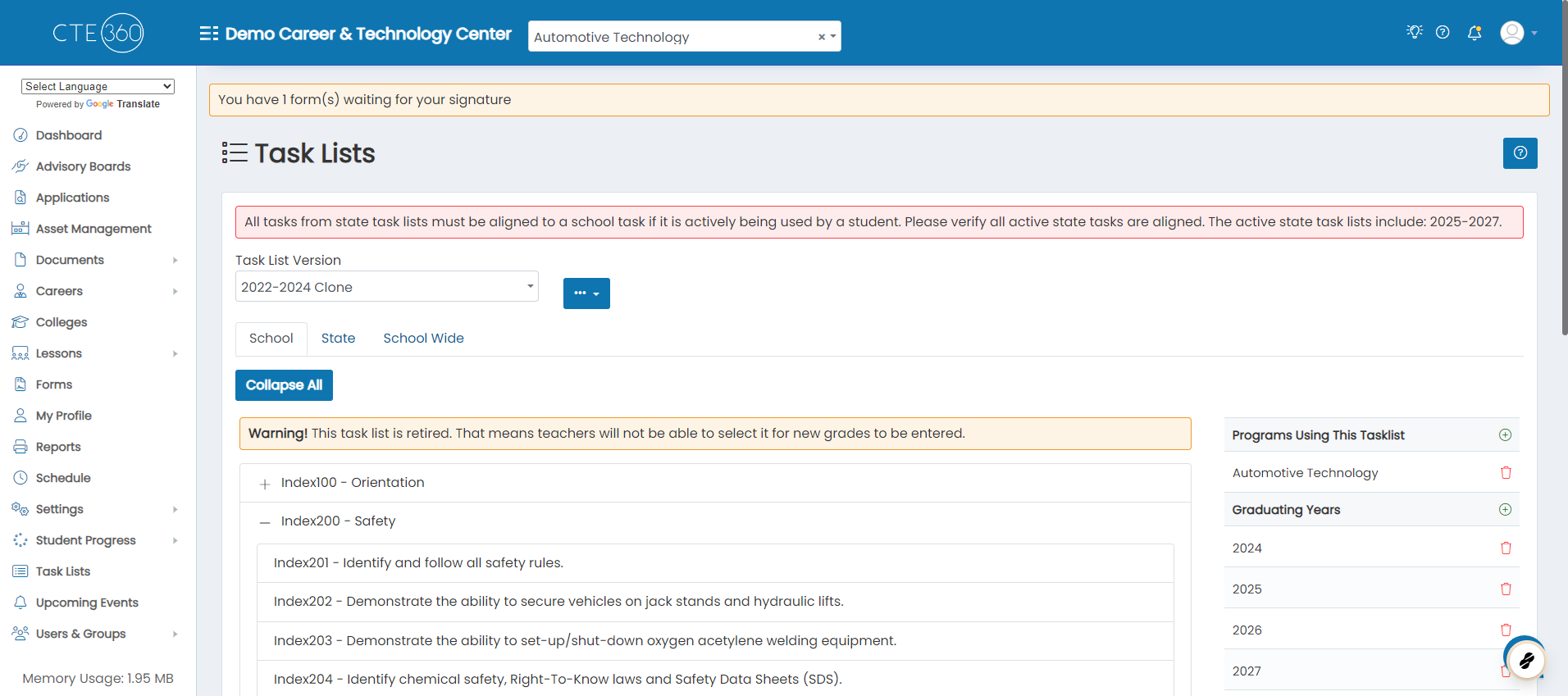Click the Dashboard gauge icon

click(x=21, y=135)
